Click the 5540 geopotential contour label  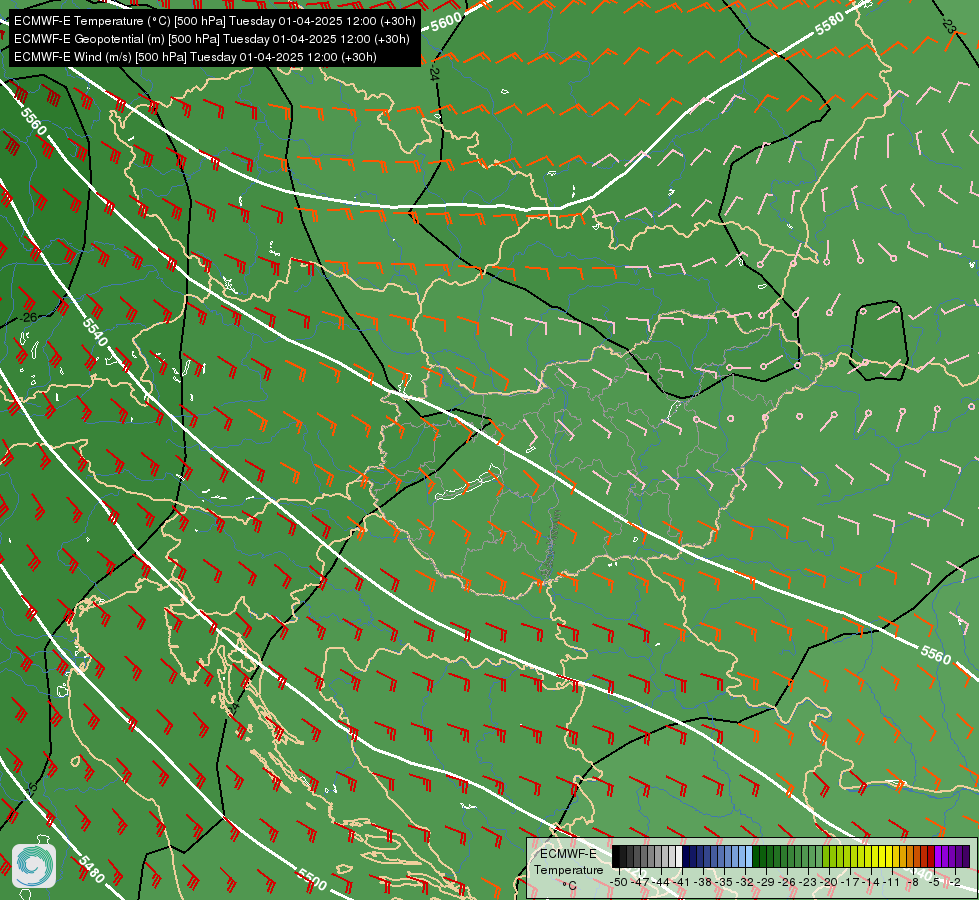(x=95, y=331)
